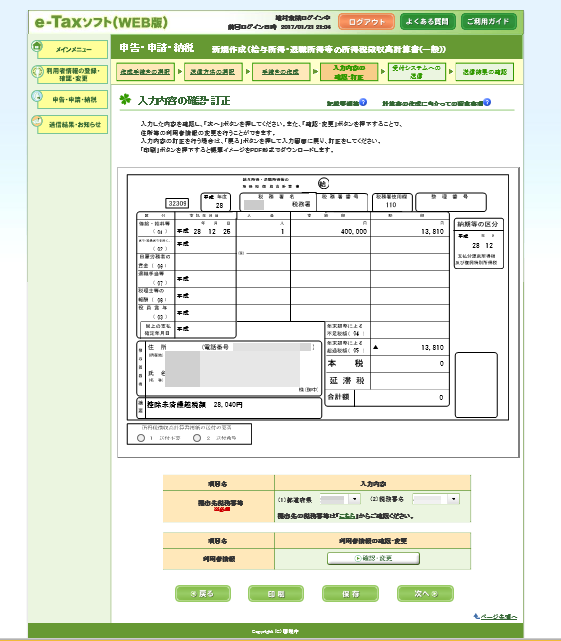Go to step 手続きの作成
This screenshot has width=561, height=641.
pyautogui.click(x=280, y=72)
